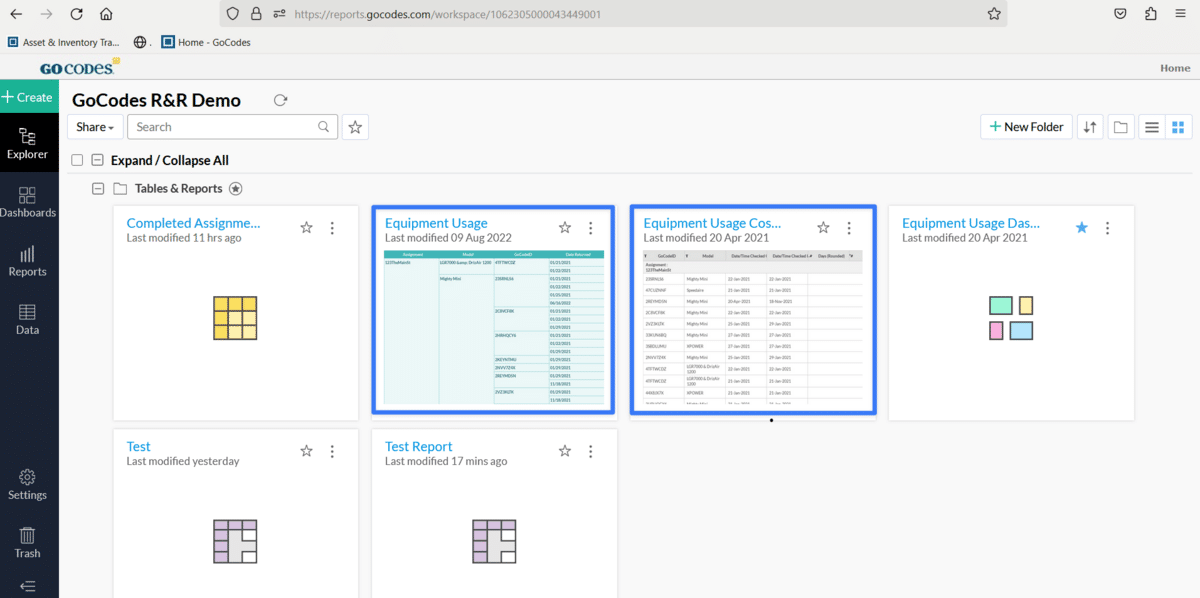Open the Home - GoCodes bookmark

tap(205, 42)
